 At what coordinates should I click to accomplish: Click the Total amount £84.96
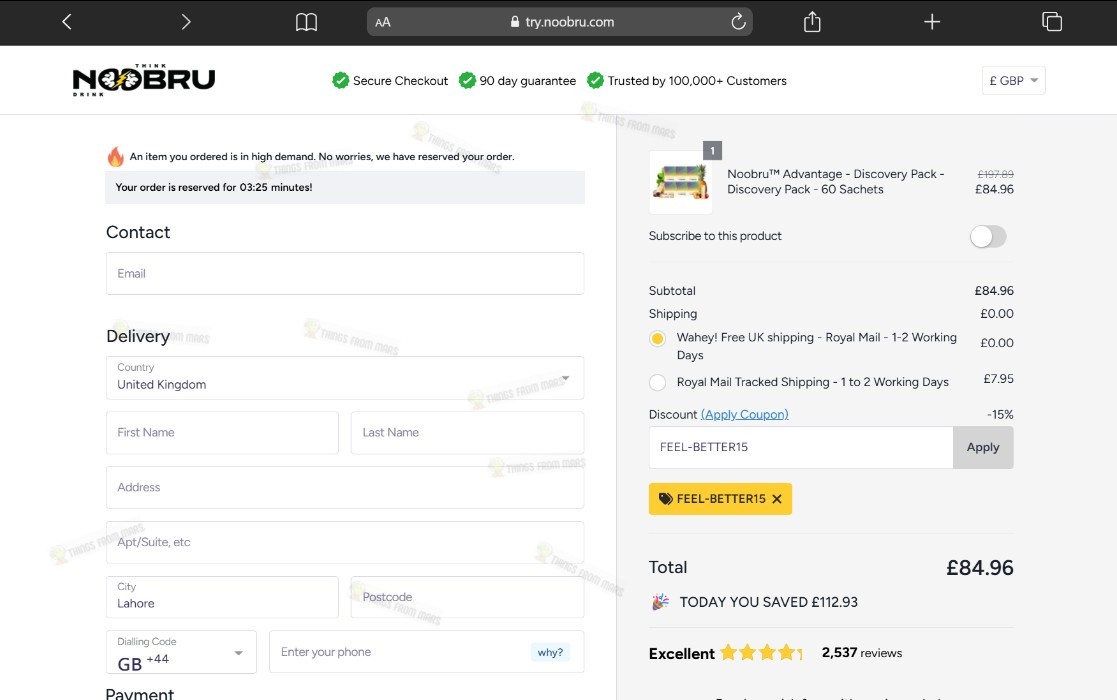[980, 568]
